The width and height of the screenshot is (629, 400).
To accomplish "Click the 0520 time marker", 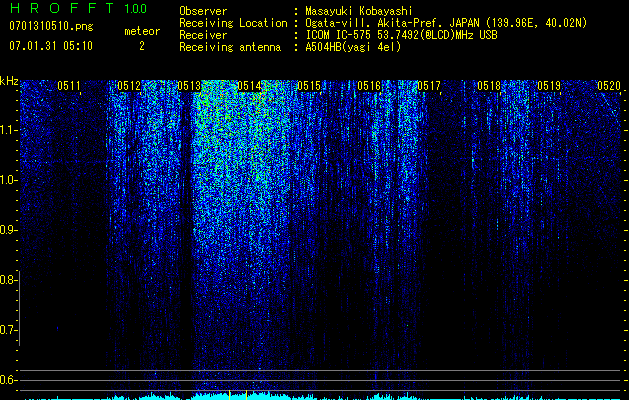I will coord(609,86).
